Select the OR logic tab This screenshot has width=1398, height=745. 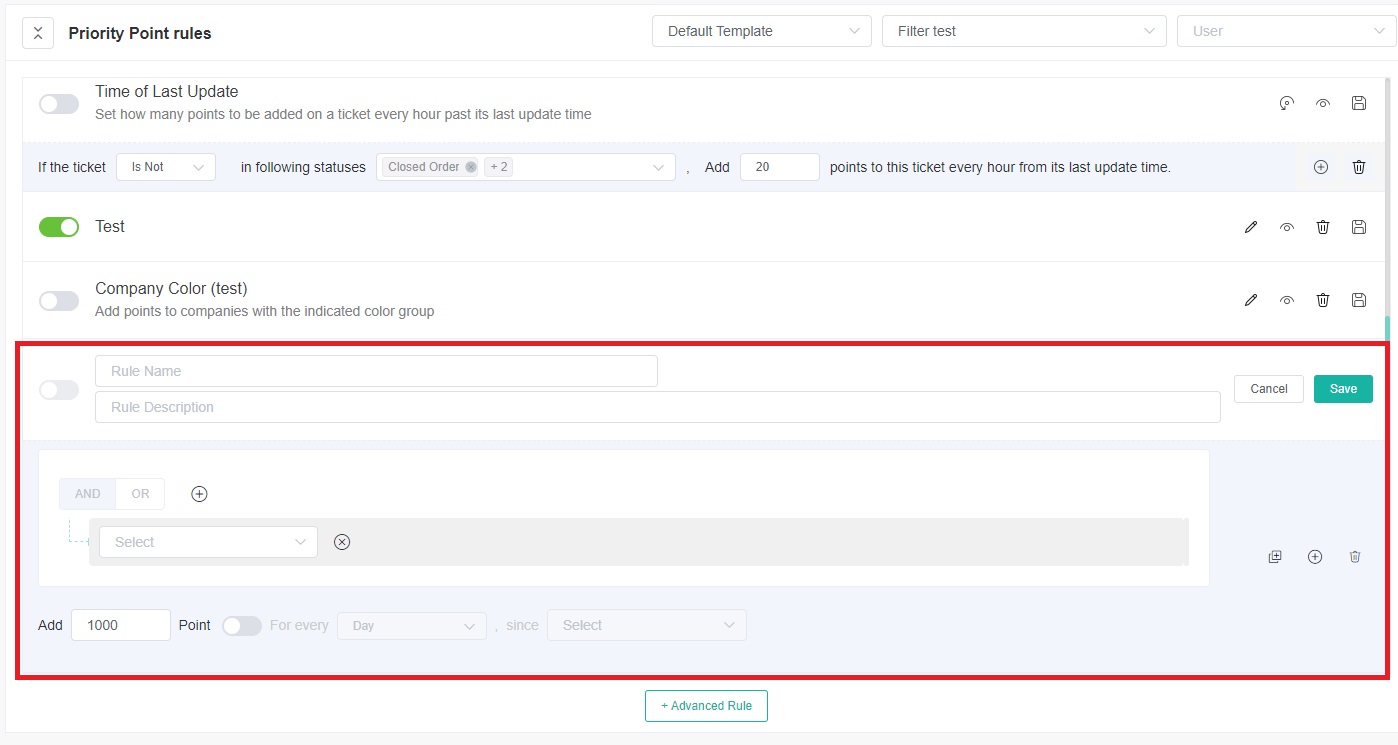[x=140, y=494]
